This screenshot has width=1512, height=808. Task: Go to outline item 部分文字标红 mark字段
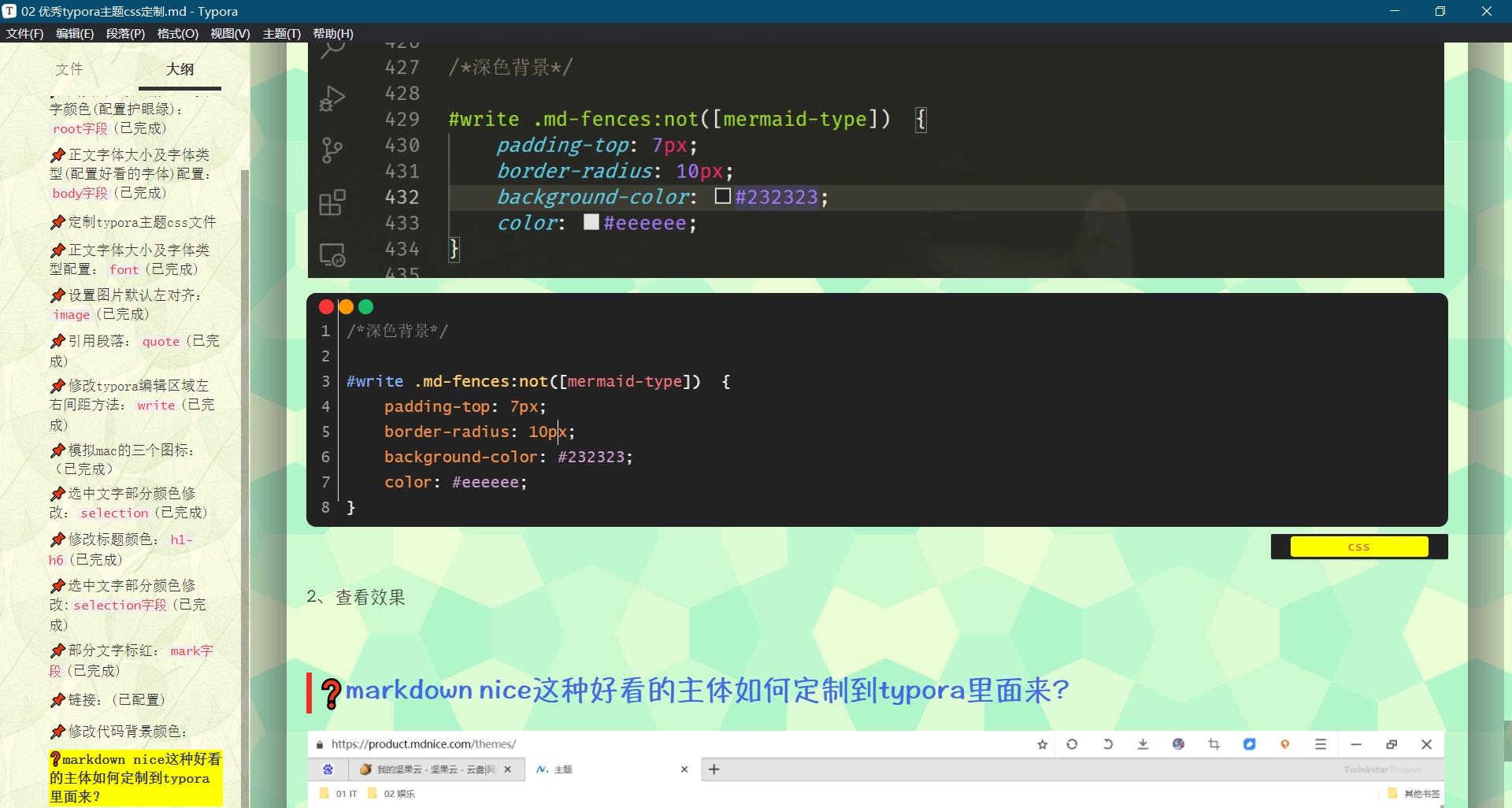coord(131,660)
